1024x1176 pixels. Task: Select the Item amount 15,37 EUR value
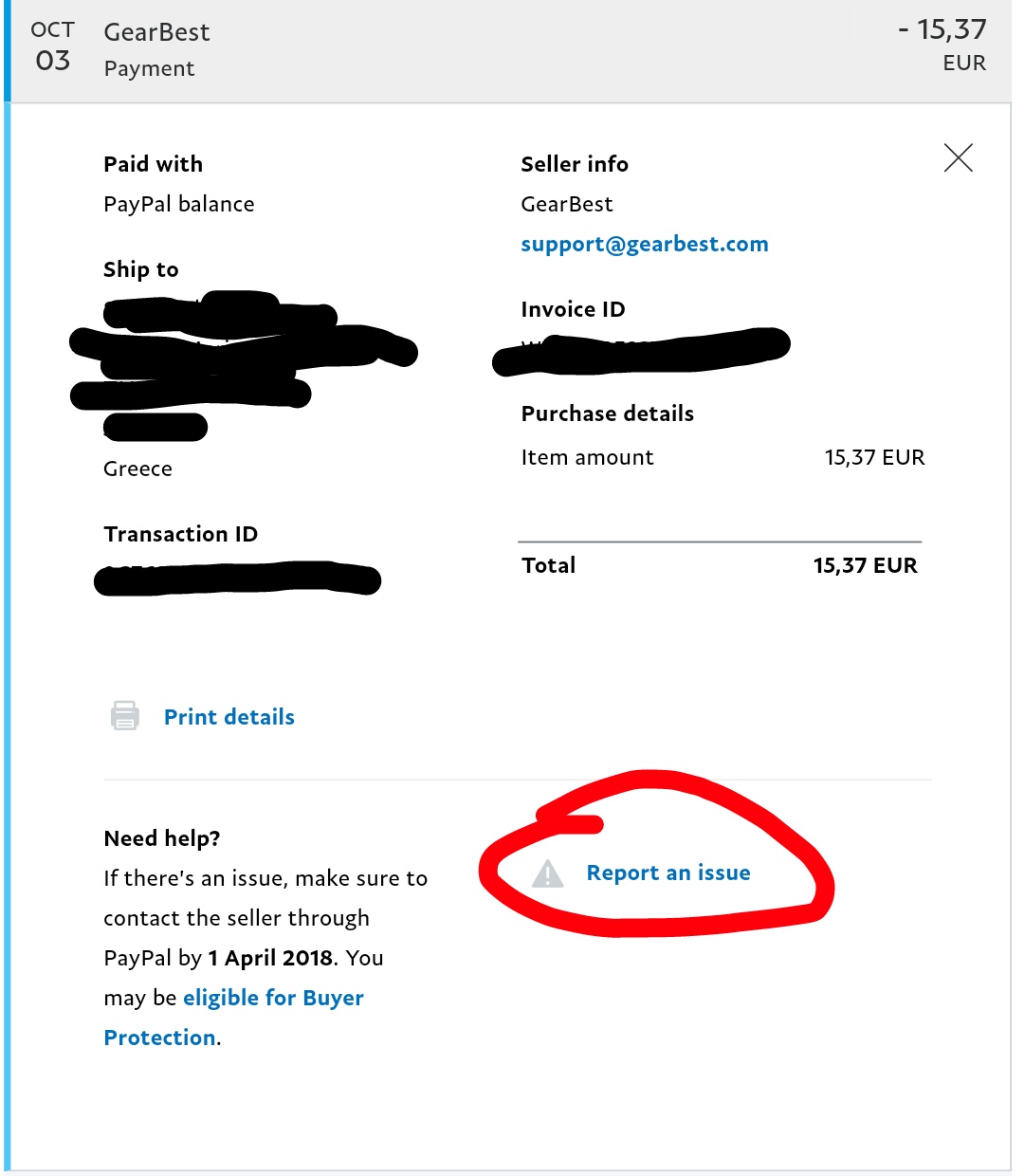[874, 457]
